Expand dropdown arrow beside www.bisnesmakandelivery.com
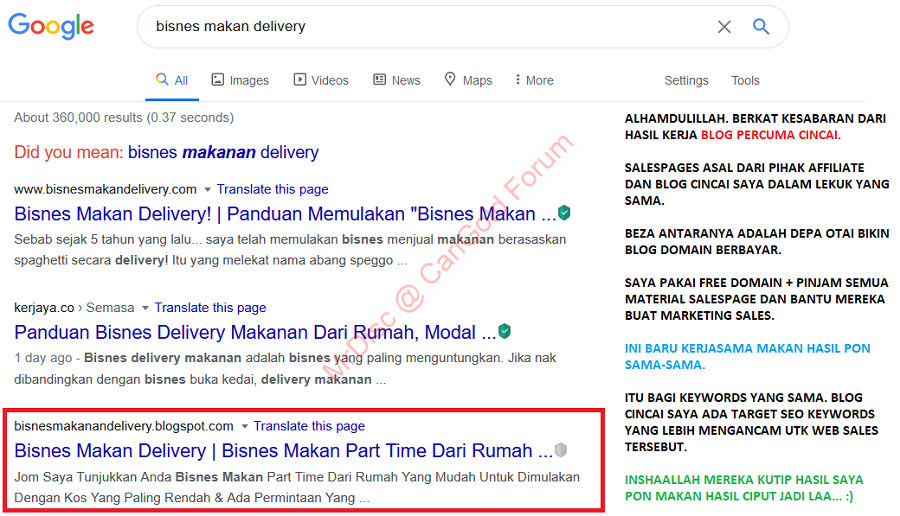900x516 pixels. [x=207, y=189]
